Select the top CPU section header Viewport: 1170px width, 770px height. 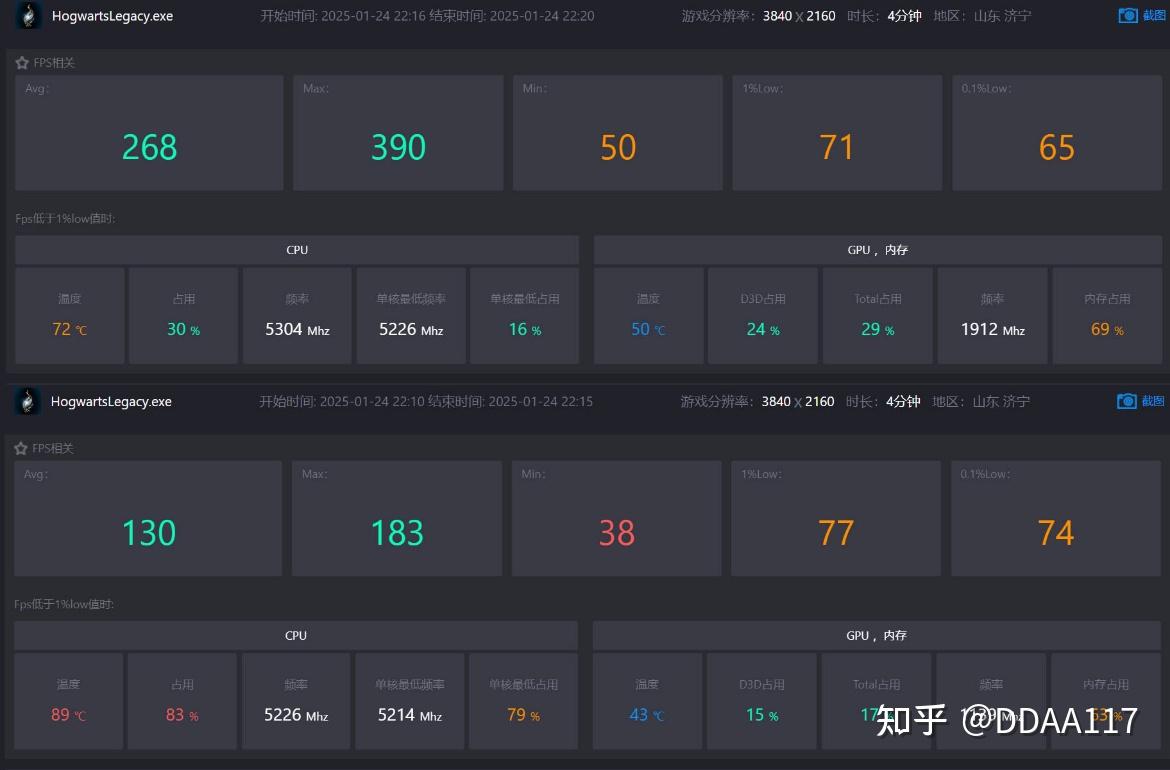297,250
